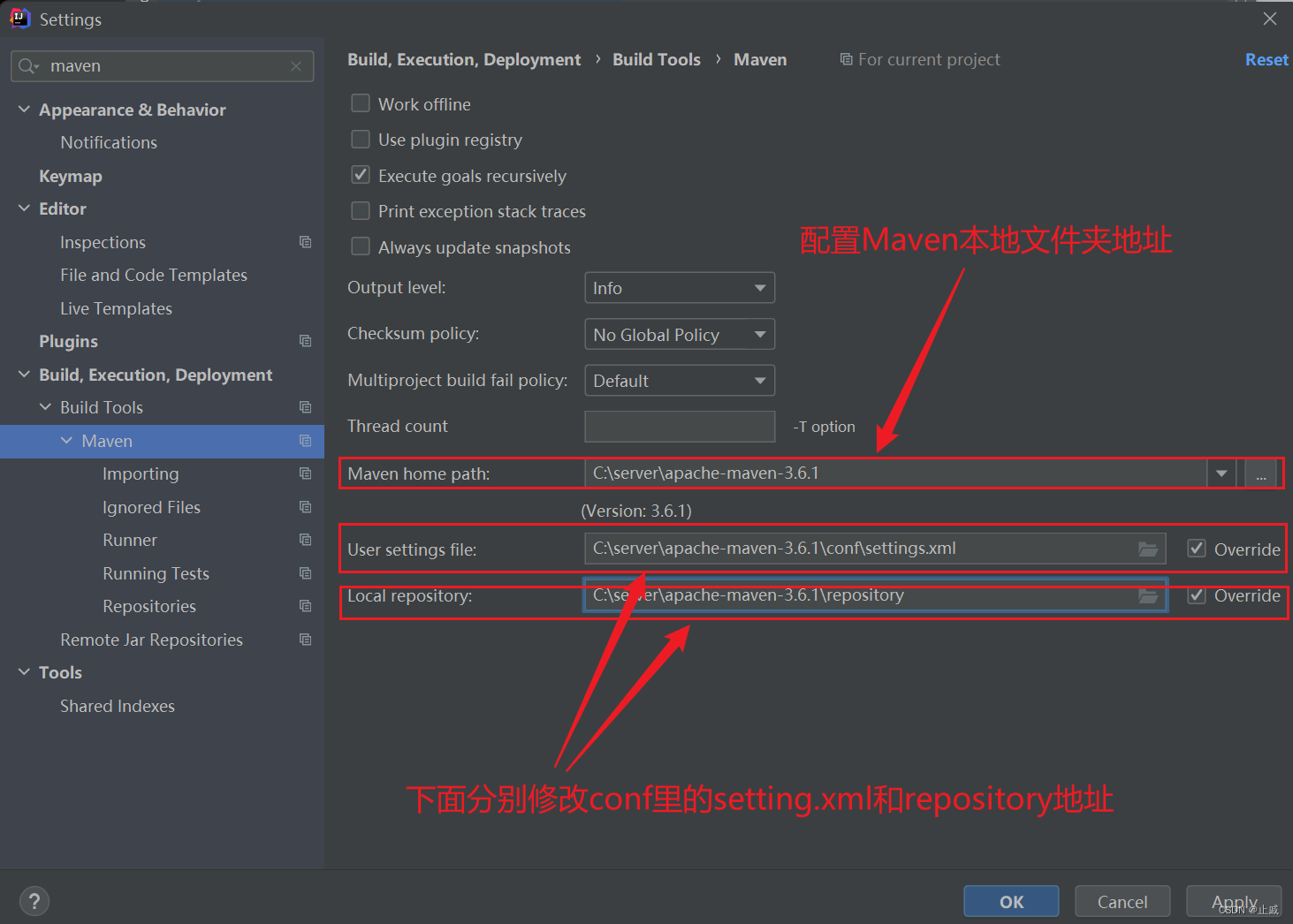Click the Local repository path field
1293x924 pixels.
coord(875,595)
